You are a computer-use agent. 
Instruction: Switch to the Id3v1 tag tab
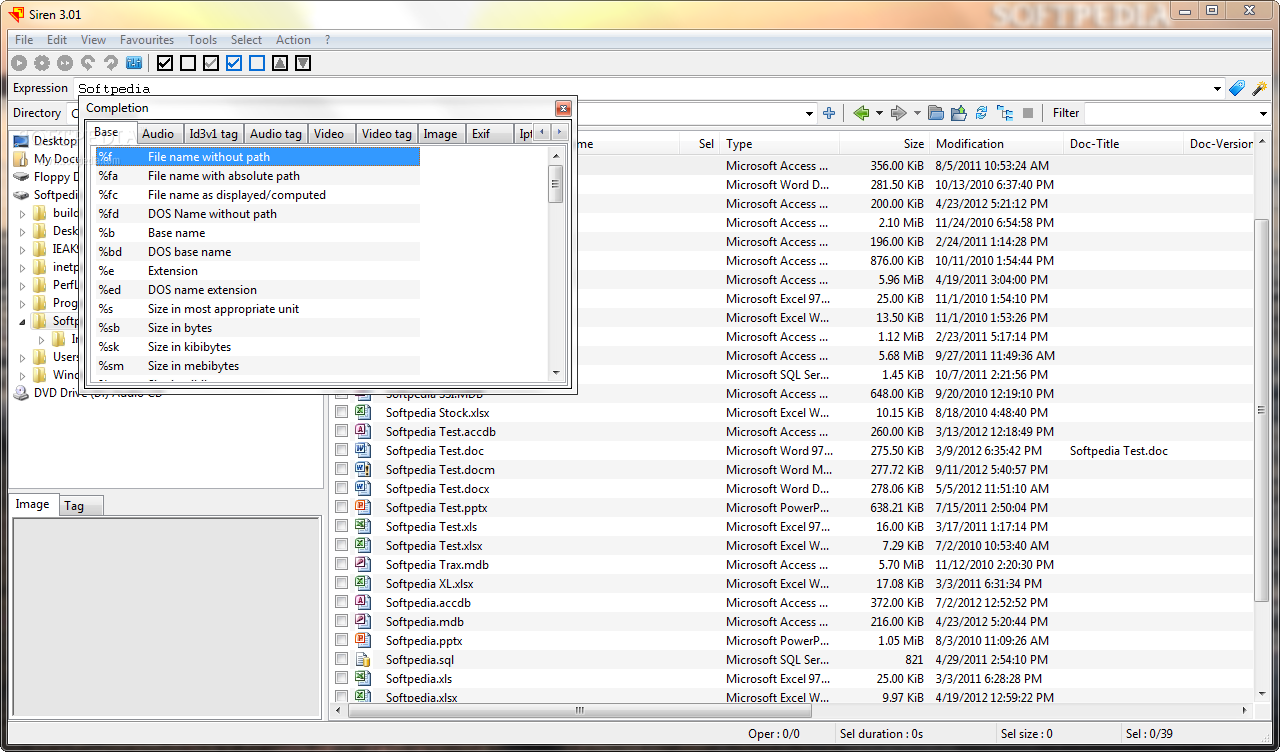click(x=214, y=134)
